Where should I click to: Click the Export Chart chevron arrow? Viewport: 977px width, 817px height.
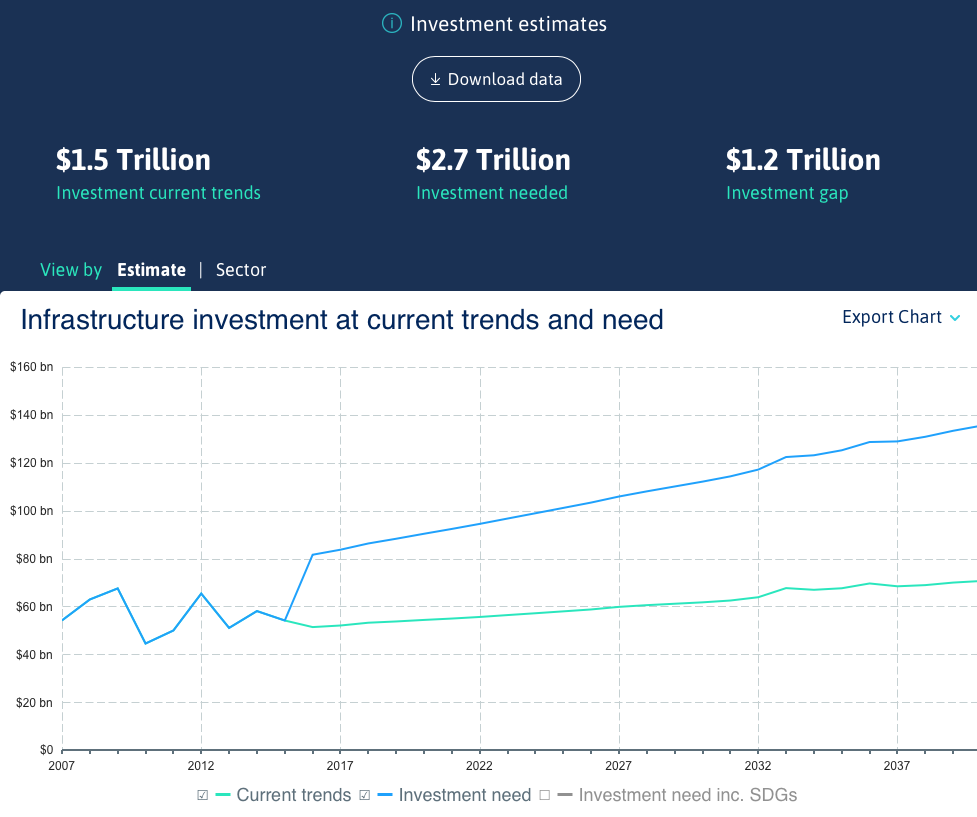click(x=955, y=318)
